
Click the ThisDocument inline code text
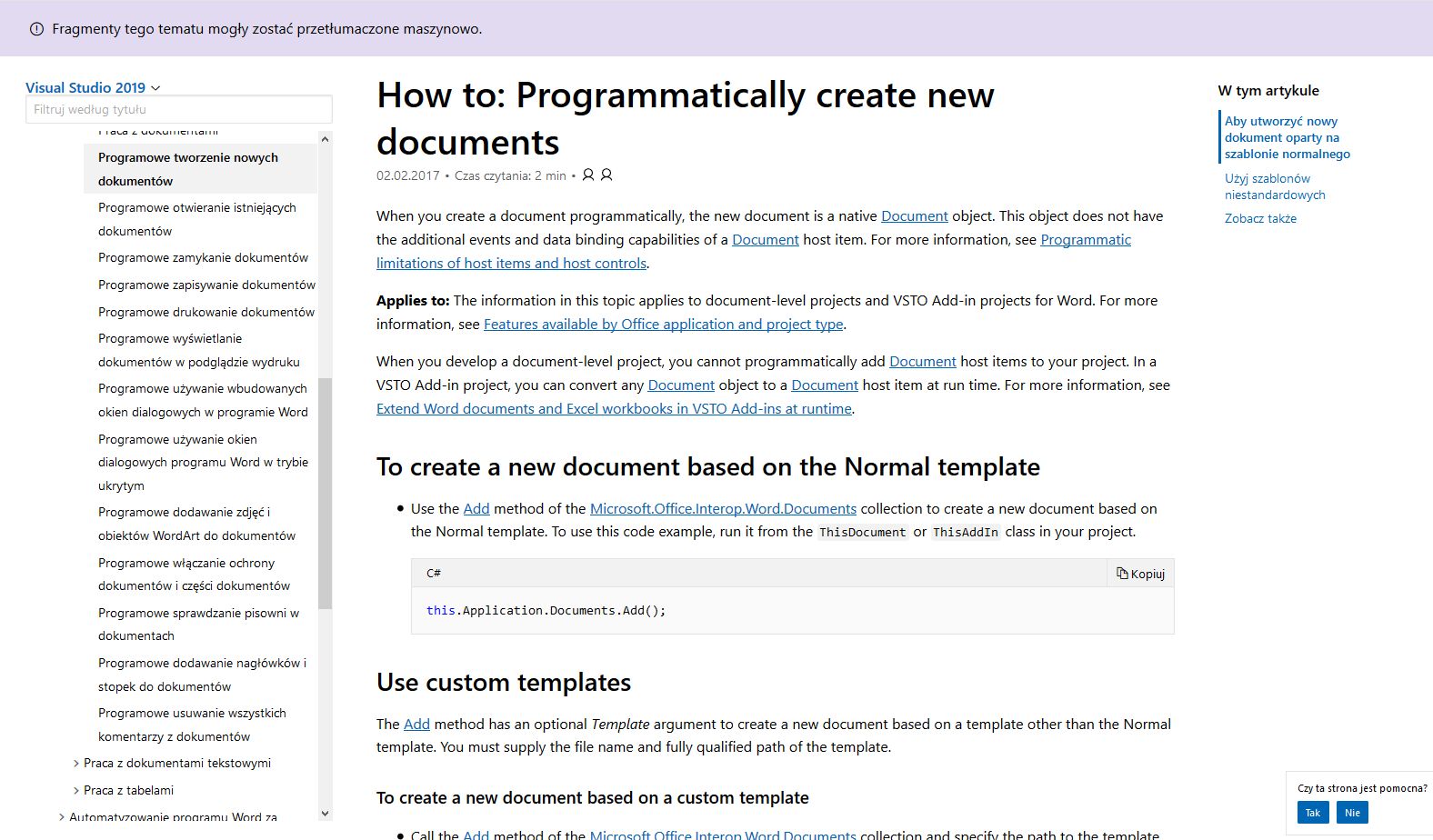click(x=863, y=533)
